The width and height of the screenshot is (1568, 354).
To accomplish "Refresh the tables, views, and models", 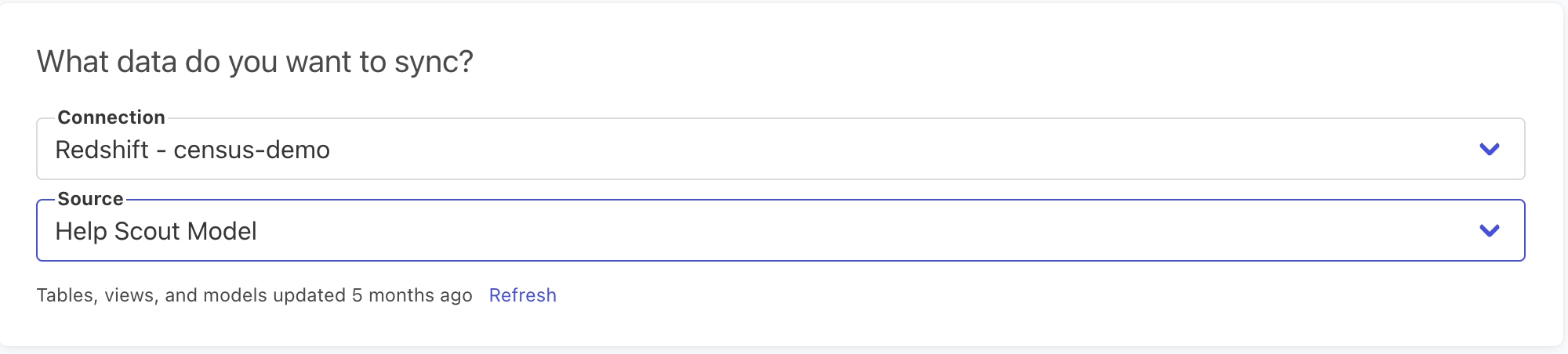I will [522, 295].
